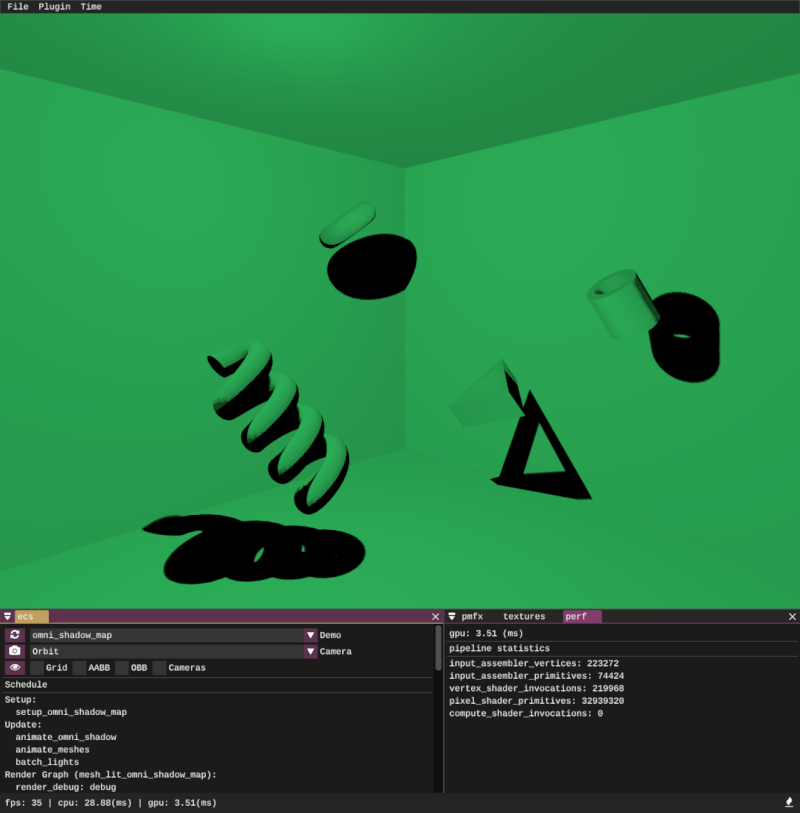Click the Demo dropdown arrow
Screen dimensions: 800x813
[x=310, y=635]
